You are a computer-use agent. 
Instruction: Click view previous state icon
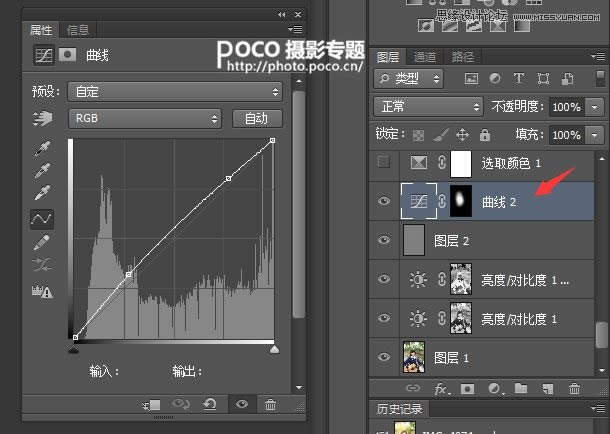181,404
